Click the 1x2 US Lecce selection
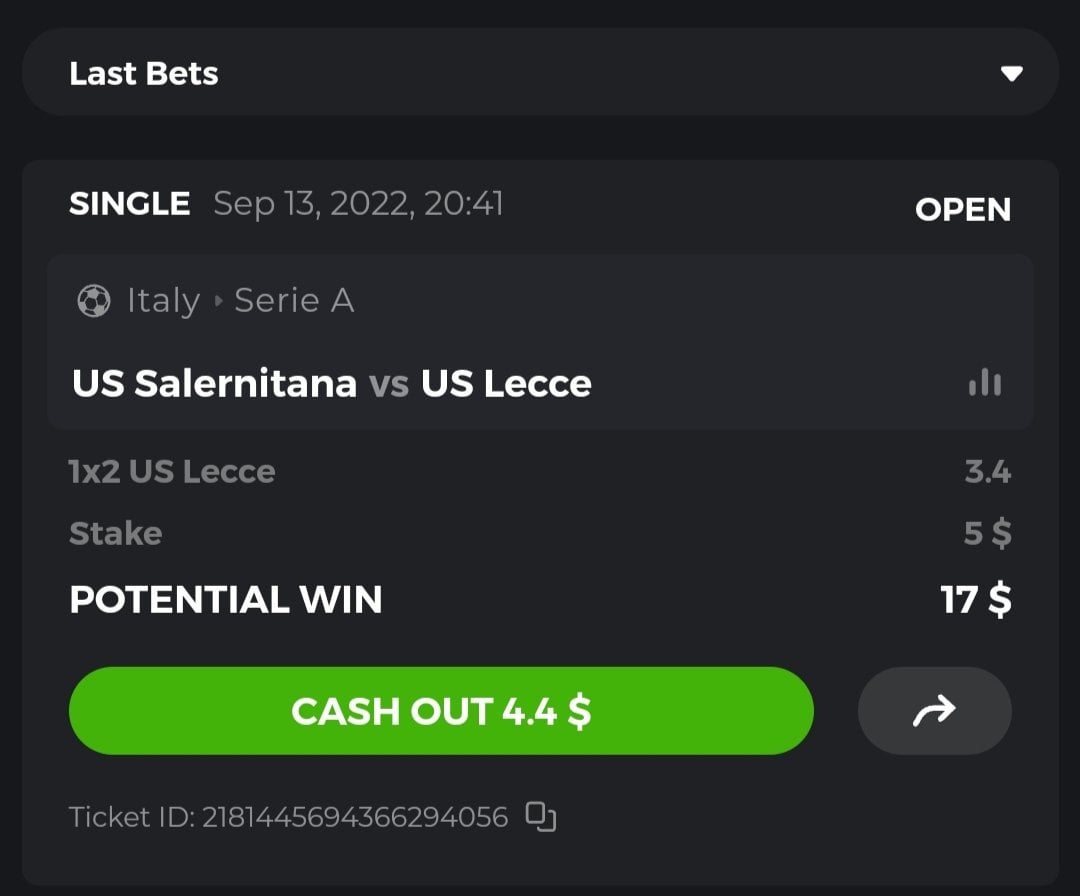The width and height of the screenshot is (1080, 896). point(172,471)
